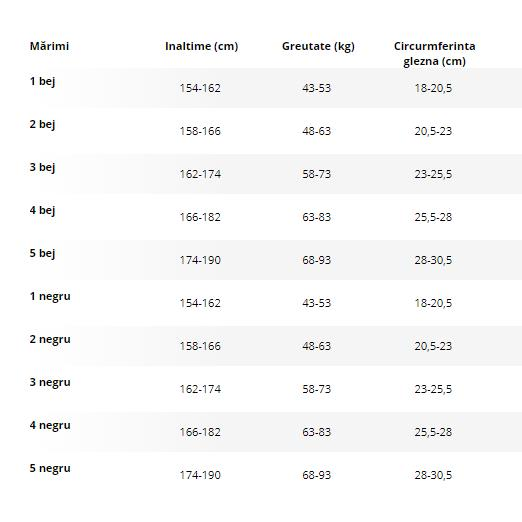Click the Mărimi column header
522x522 pixels.
click(x=49, y=46)
